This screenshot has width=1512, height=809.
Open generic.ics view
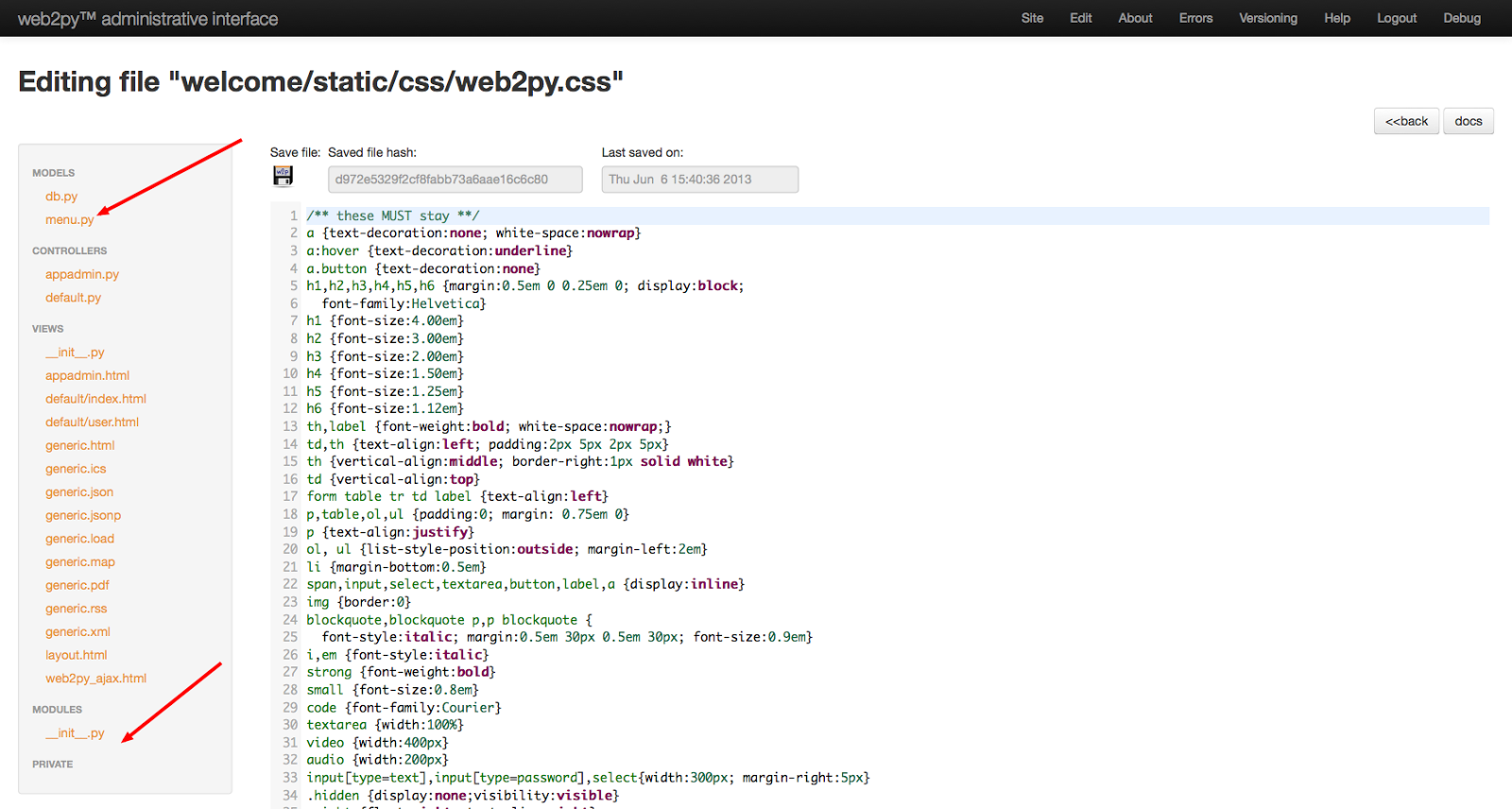pos(76,469)
